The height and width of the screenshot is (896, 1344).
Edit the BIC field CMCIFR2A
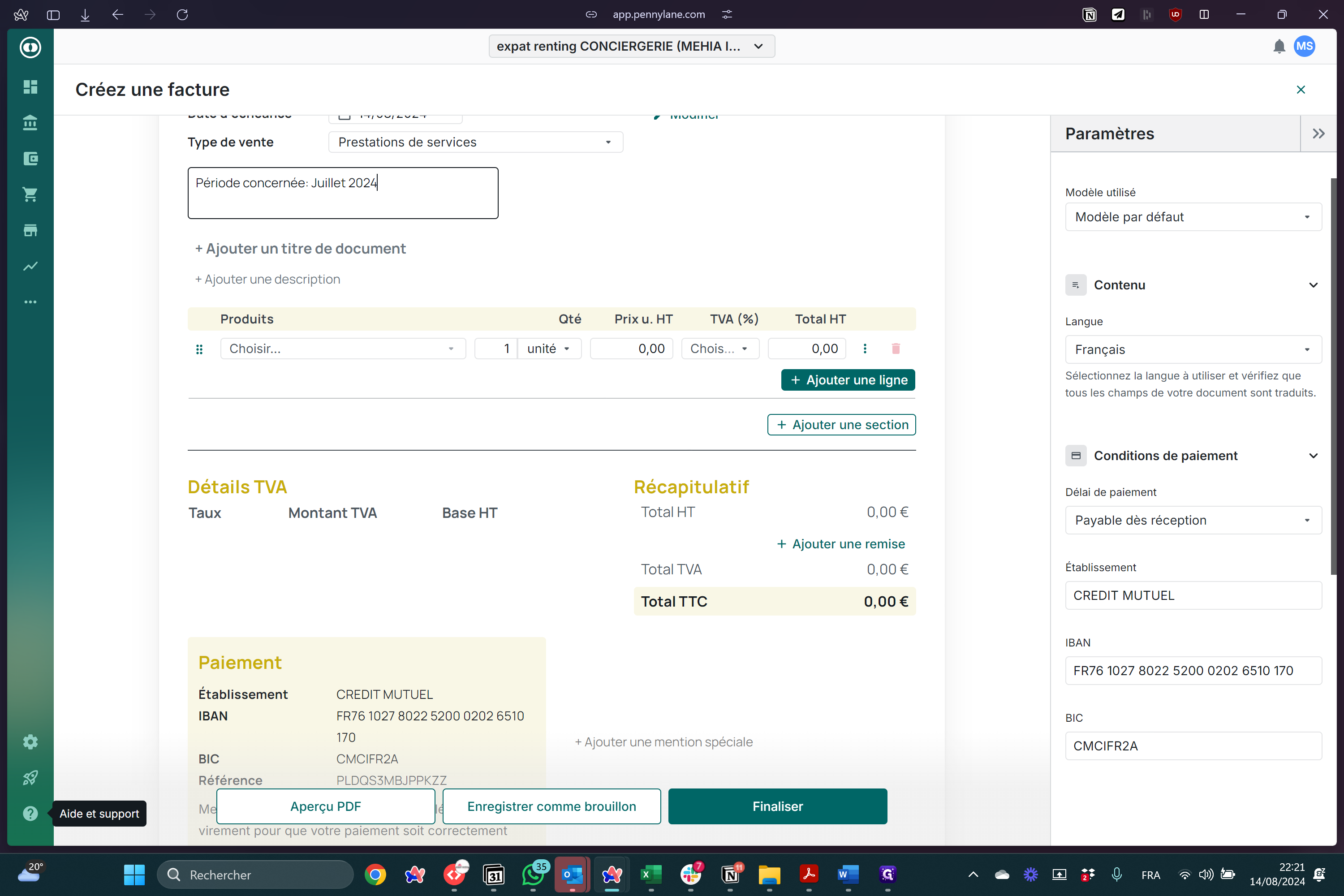tap(1193, 746)
